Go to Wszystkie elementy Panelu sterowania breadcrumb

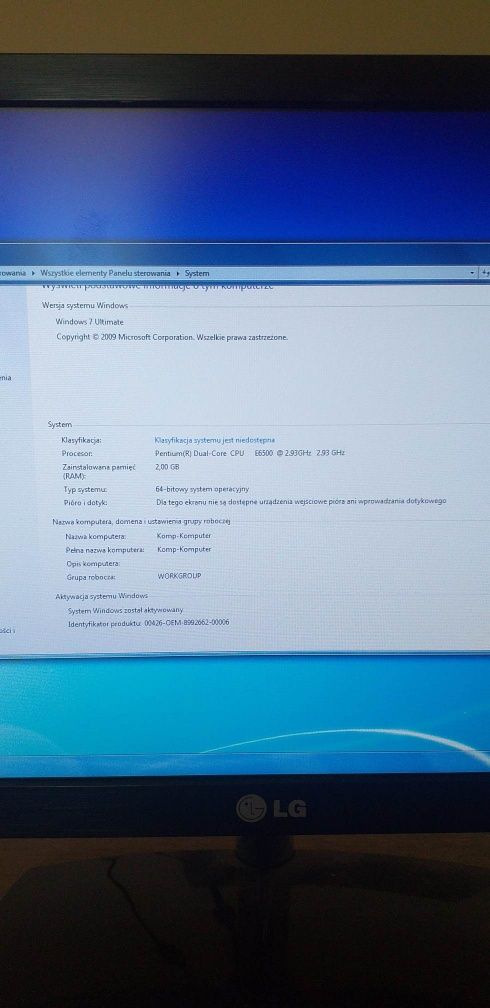tap(105, 273)
